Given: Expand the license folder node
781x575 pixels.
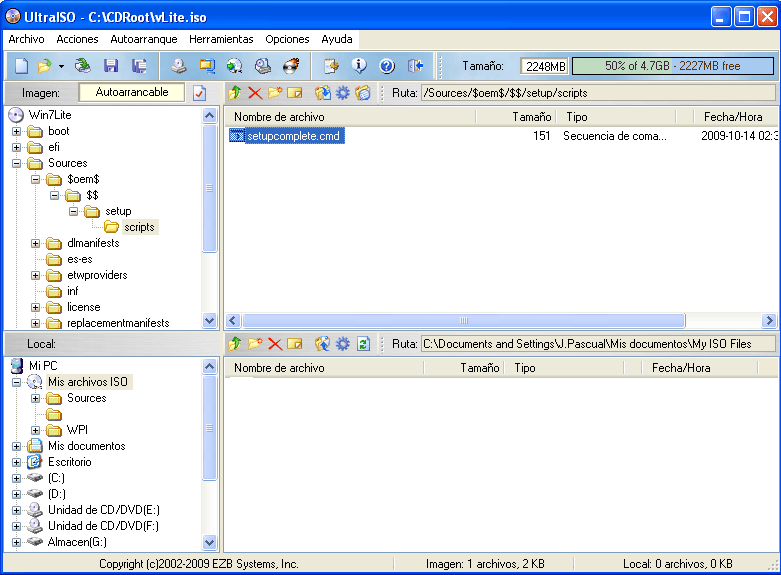Looking at the screenshot, I should (x=35, y=307).
